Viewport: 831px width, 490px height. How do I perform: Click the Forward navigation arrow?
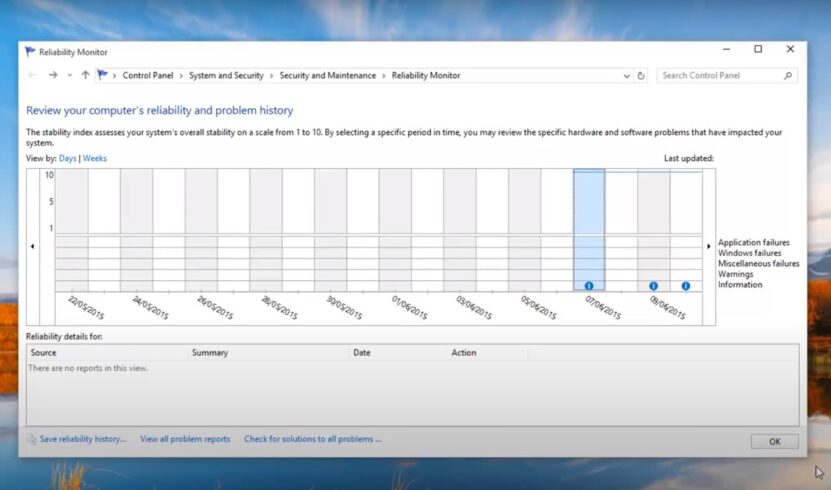coord(53,75)
